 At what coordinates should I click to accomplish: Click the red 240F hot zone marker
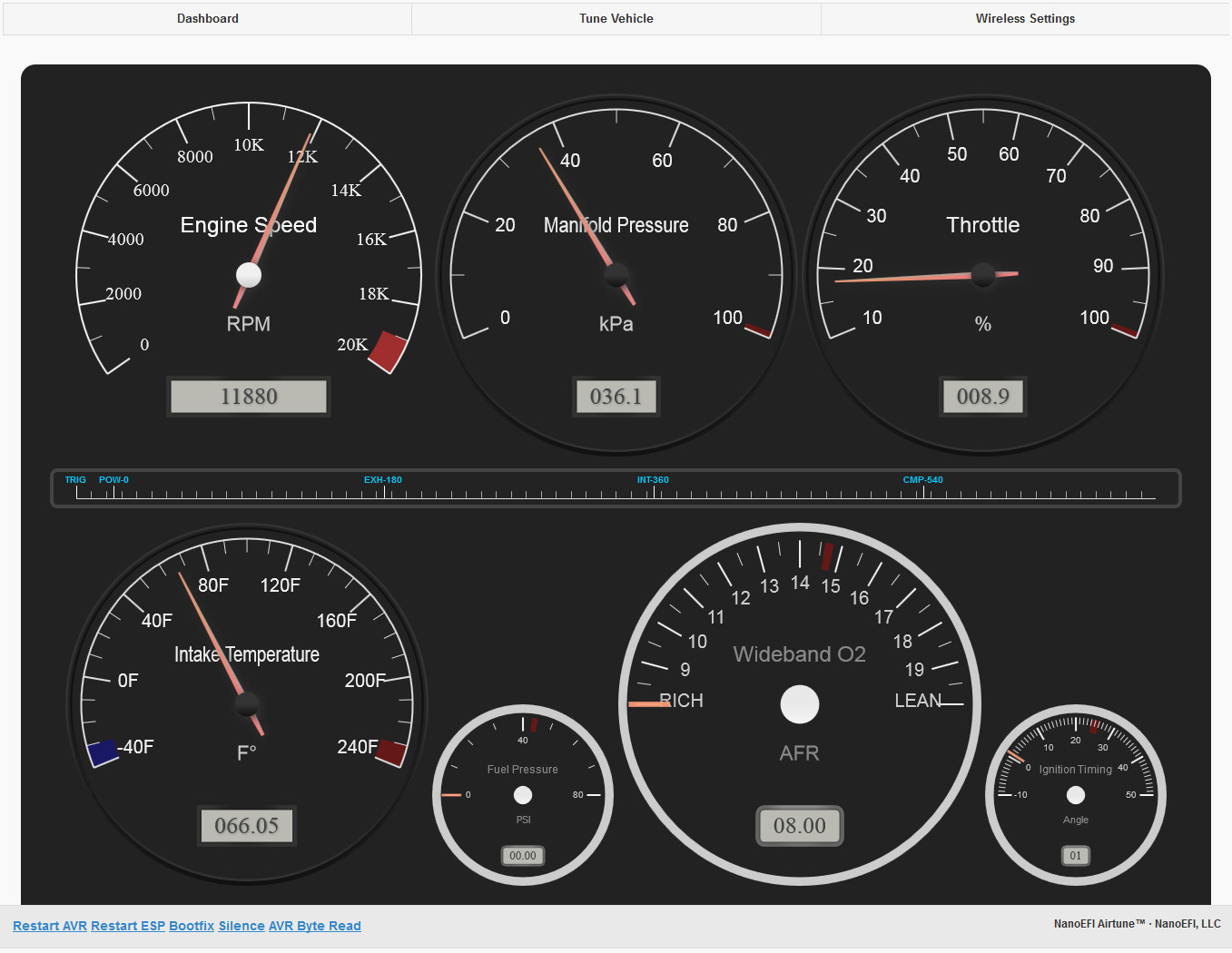pos(390,752)
